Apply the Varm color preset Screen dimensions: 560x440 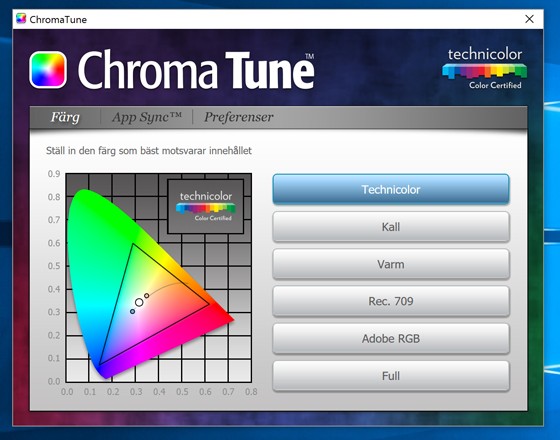pos(391,264)
